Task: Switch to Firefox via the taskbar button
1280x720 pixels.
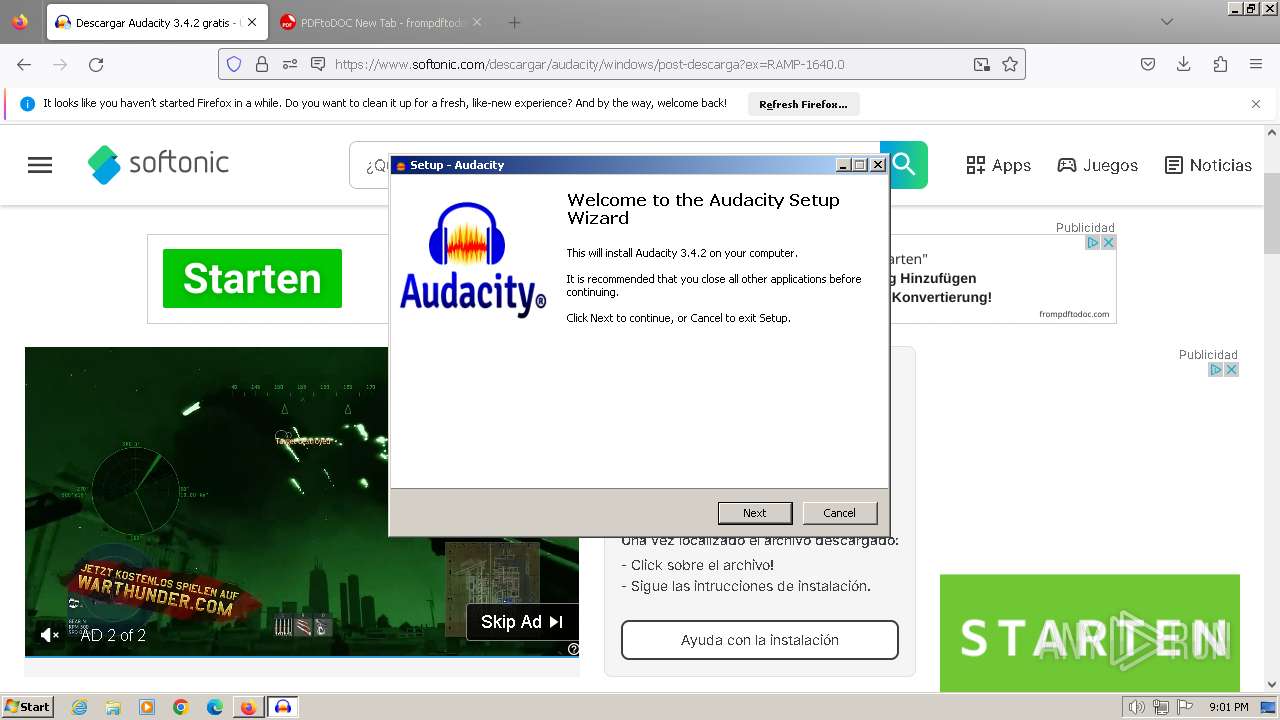Action: coord(248,707)
